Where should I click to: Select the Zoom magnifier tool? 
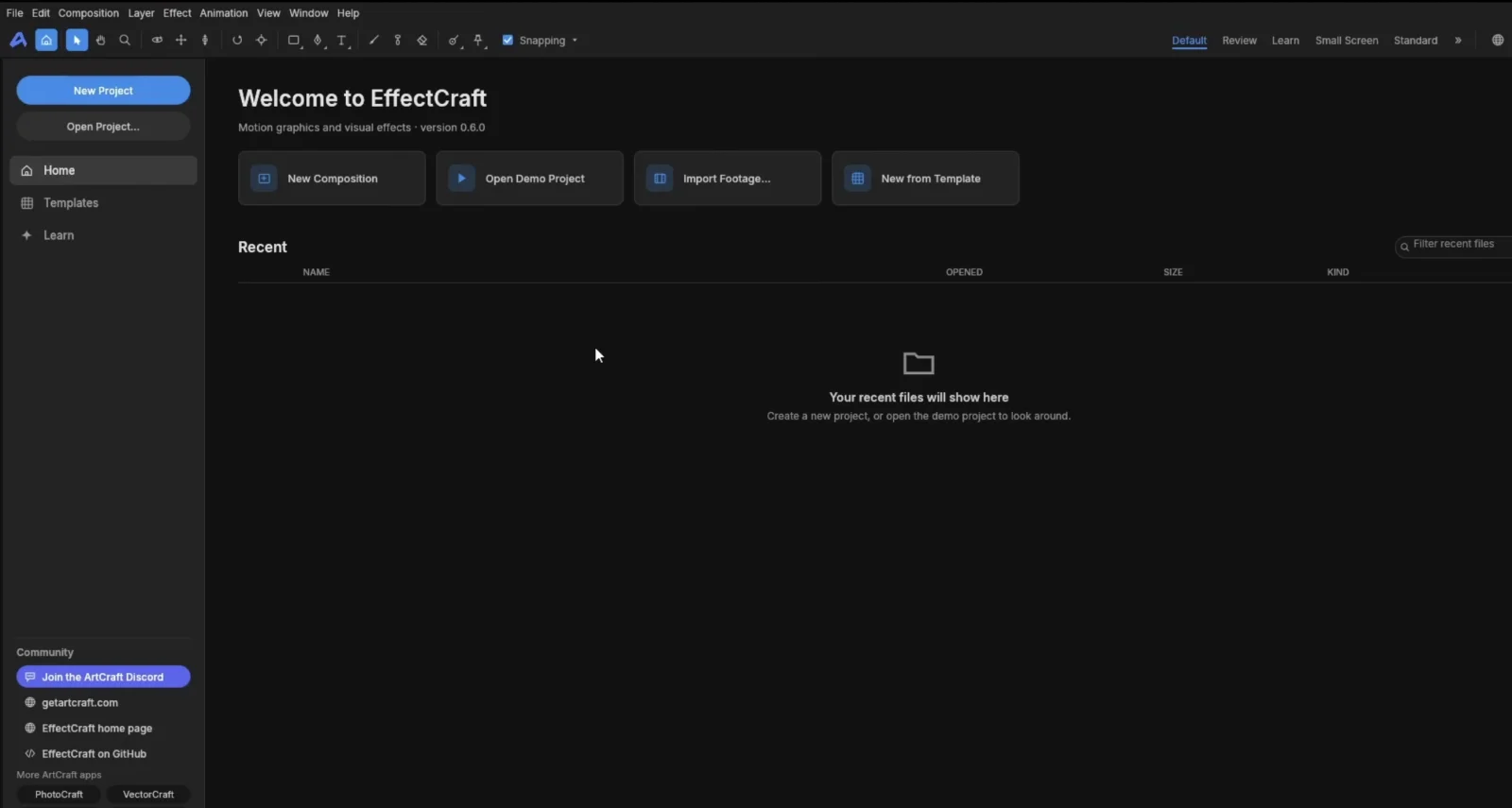tap(125, 40)
